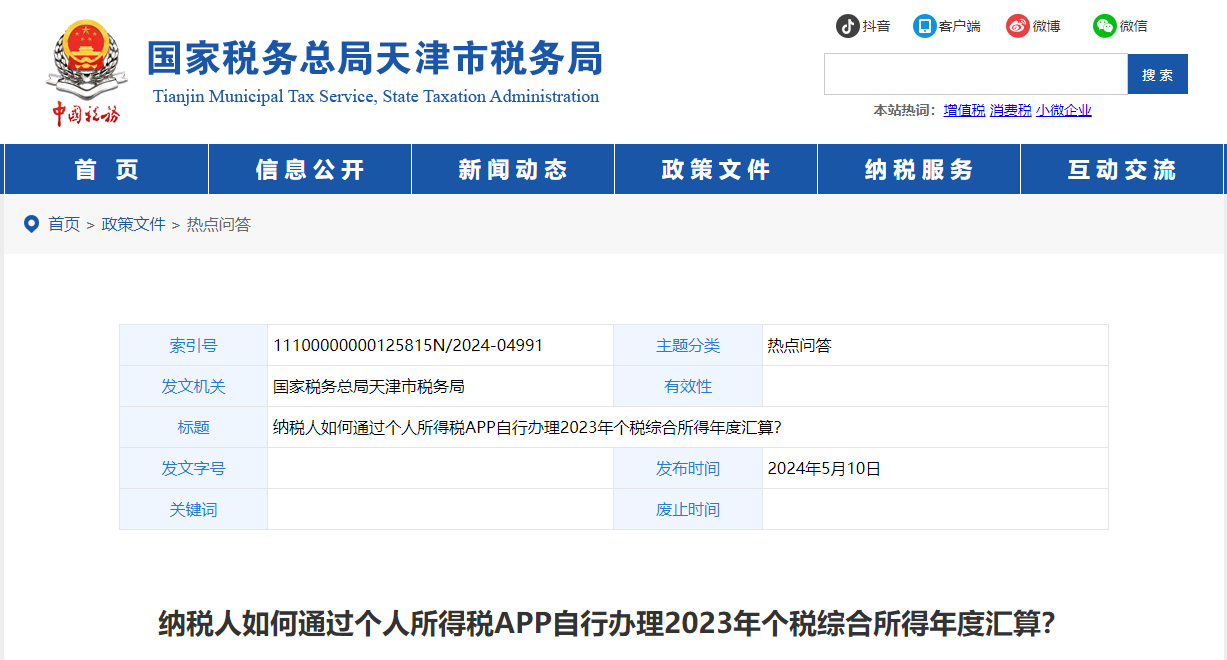Open the hot word 增值税
This screenshot has height=660, width=1227.
click(964, 110)
